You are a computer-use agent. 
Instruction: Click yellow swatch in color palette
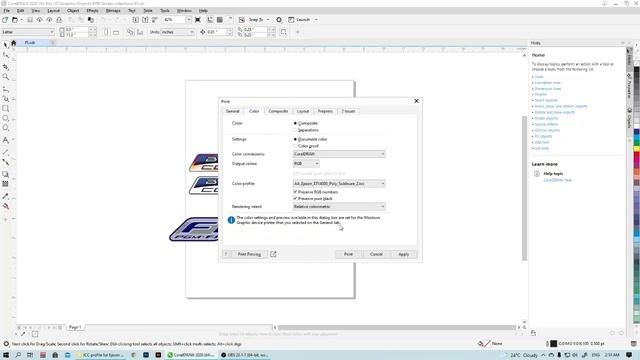pos(636,149)
